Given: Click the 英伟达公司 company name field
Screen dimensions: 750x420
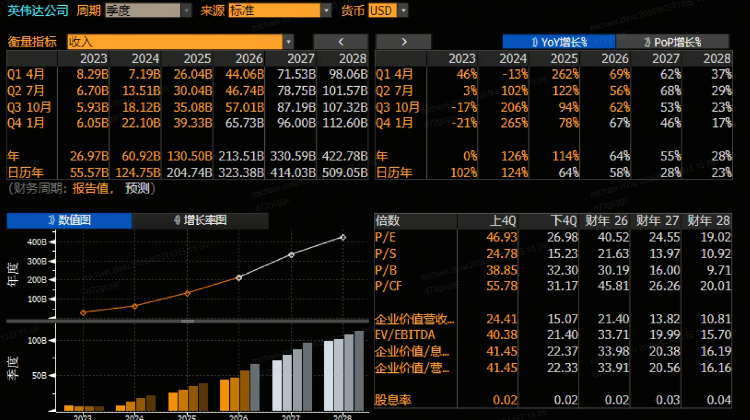Looking at the screenshot, I should point(35,10).
